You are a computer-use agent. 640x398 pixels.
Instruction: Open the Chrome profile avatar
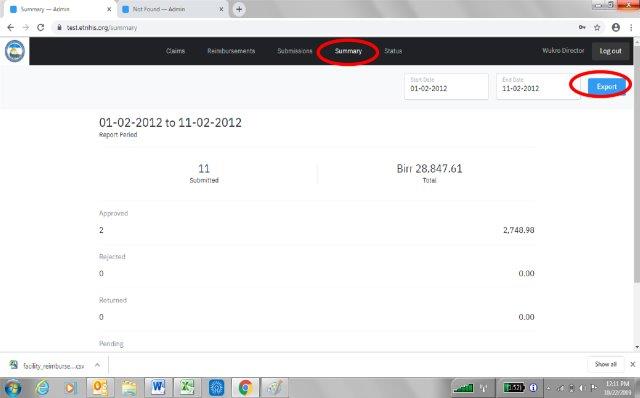(x=616, y=27)
